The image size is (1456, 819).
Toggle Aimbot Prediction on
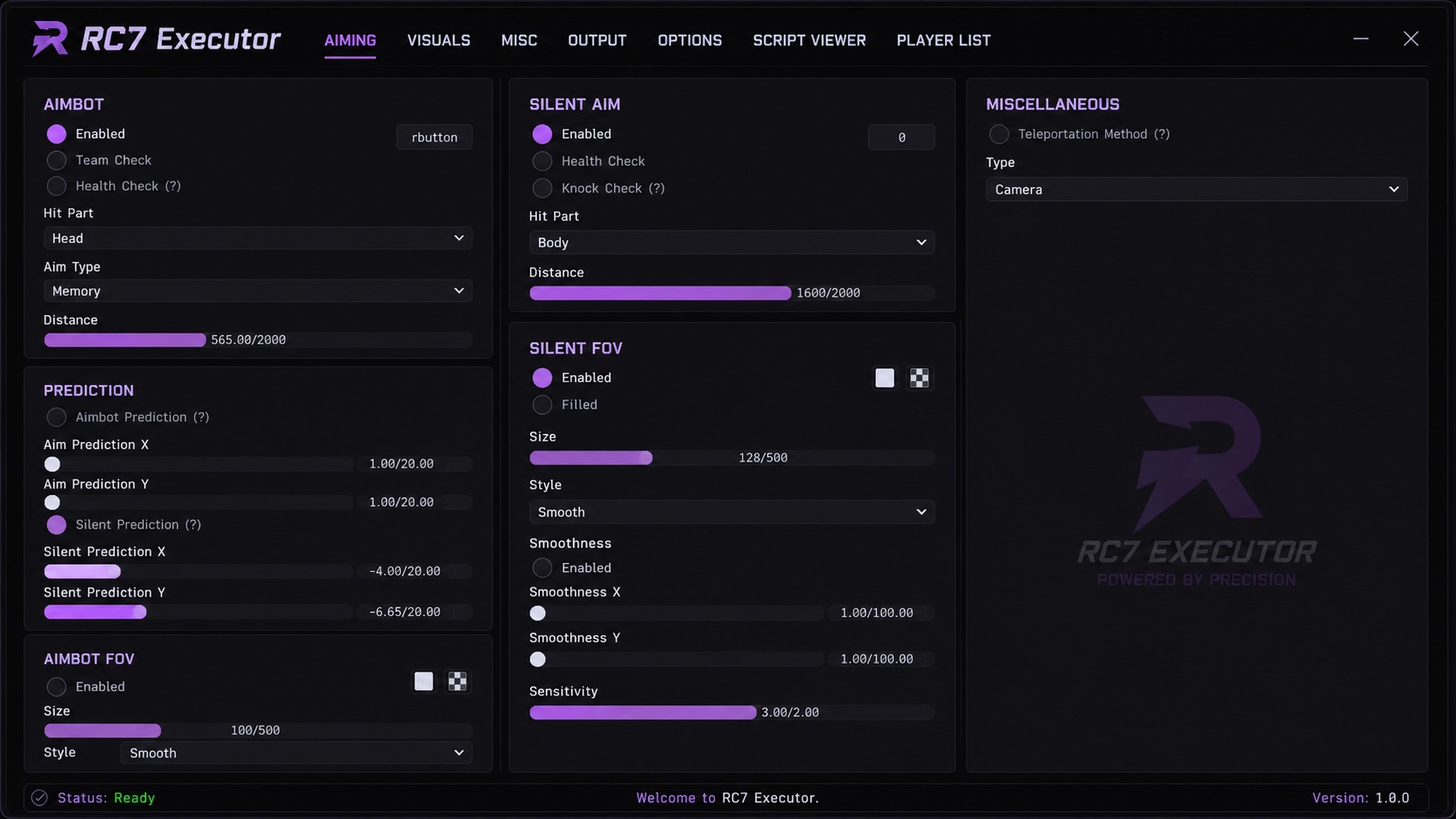click(x=57, y=418)
